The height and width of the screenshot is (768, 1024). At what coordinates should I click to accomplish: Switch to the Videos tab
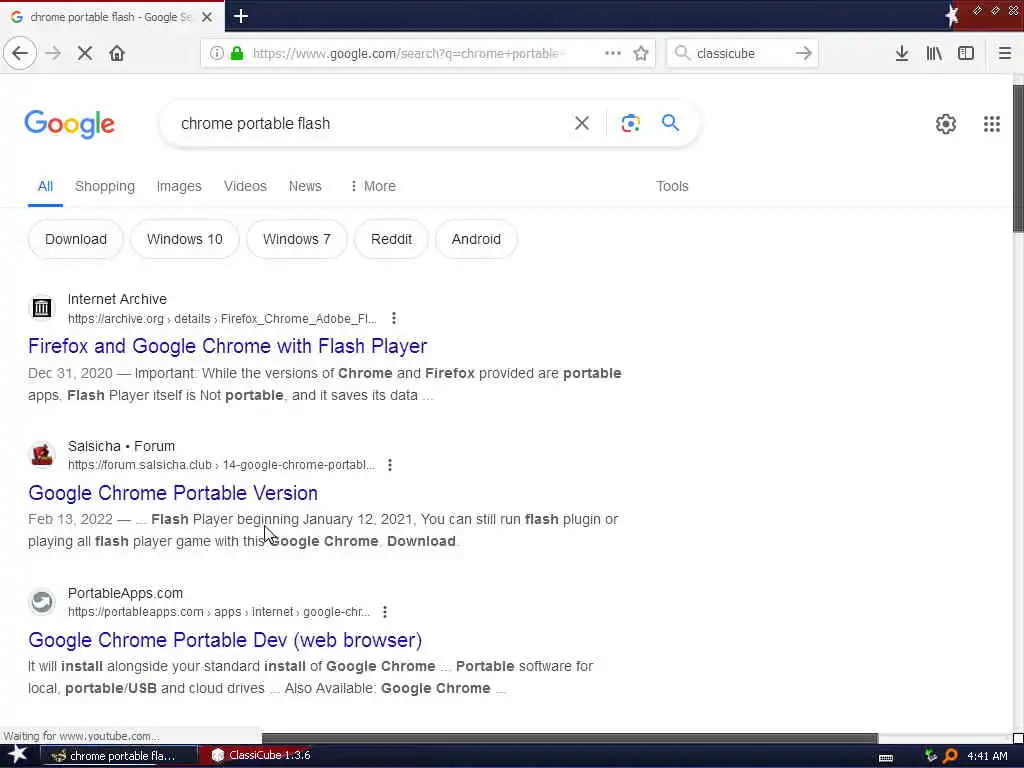tap(245, 186)
